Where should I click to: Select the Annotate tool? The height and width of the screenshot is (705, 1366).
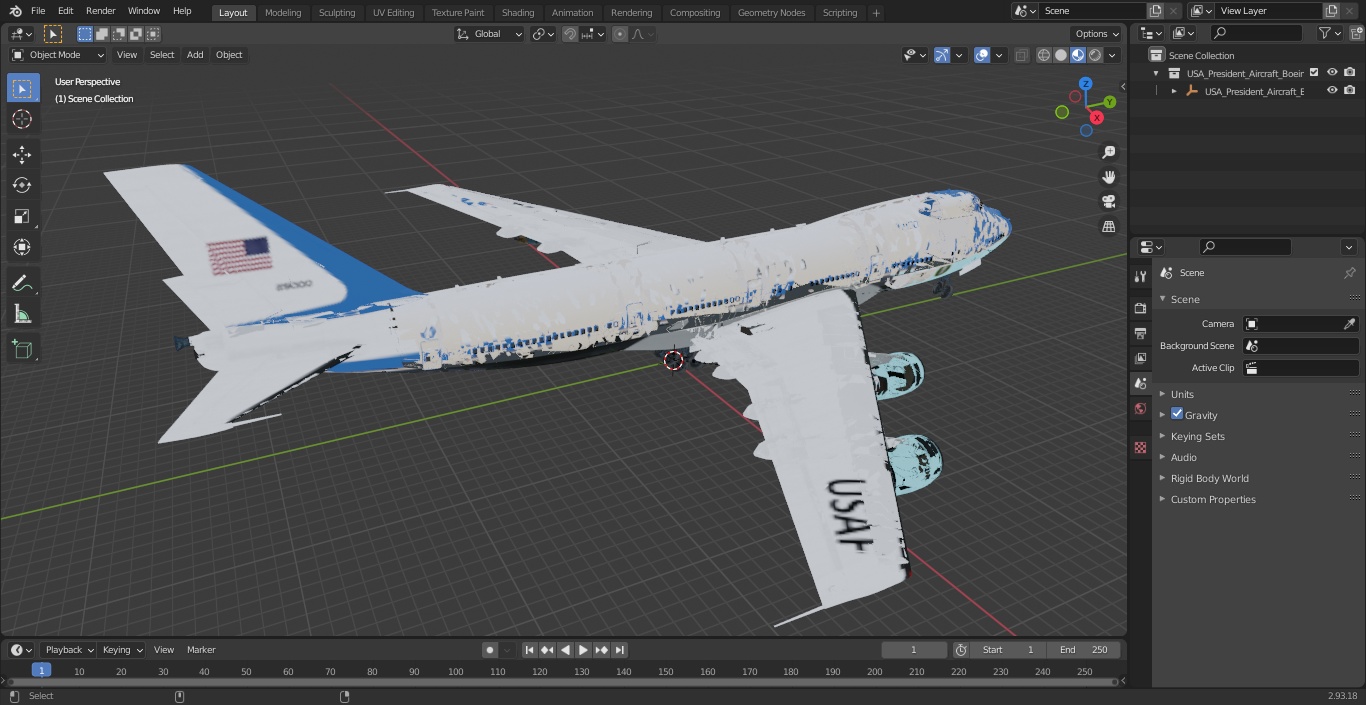tap(22, 284)
